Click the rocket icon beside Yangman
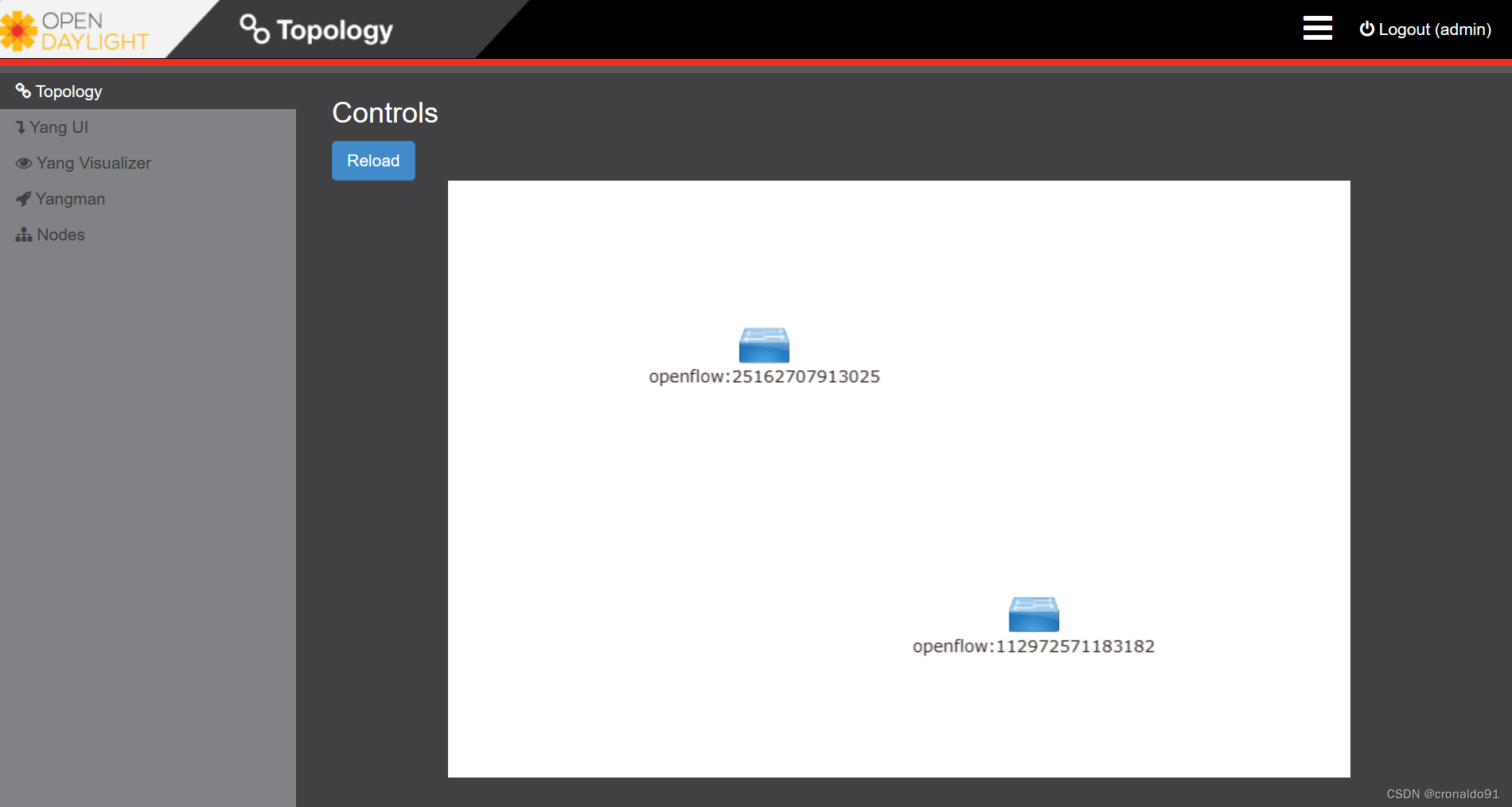Screen dimensions: 1512x807 23,199
